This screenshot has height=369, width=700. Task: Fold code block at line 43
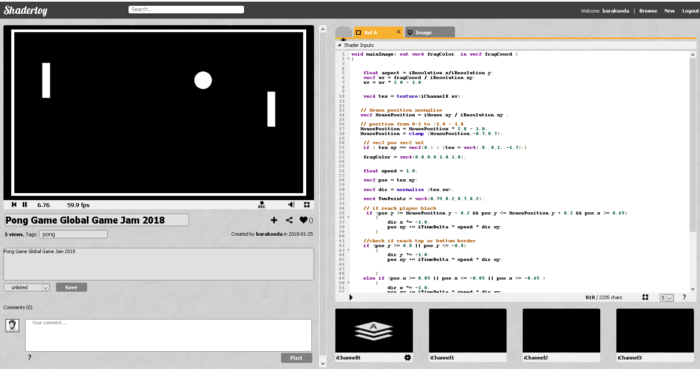[348, 250]
